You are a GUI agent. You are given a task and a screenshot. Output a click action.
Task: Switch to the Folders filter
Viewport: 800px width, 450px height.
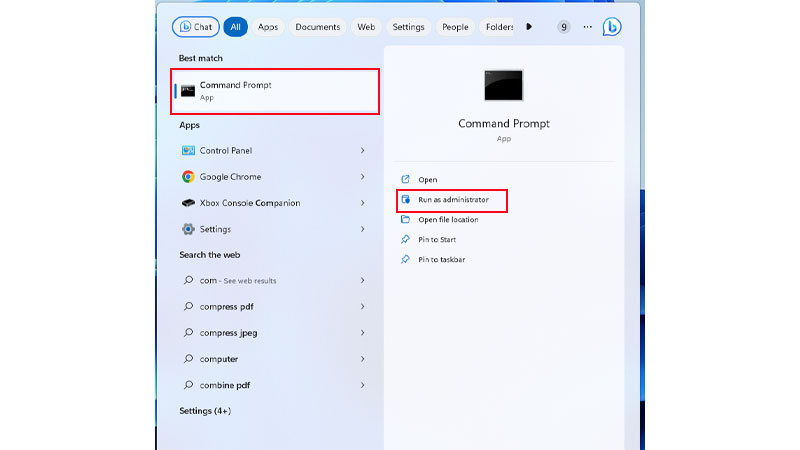[x=497, y=27]
